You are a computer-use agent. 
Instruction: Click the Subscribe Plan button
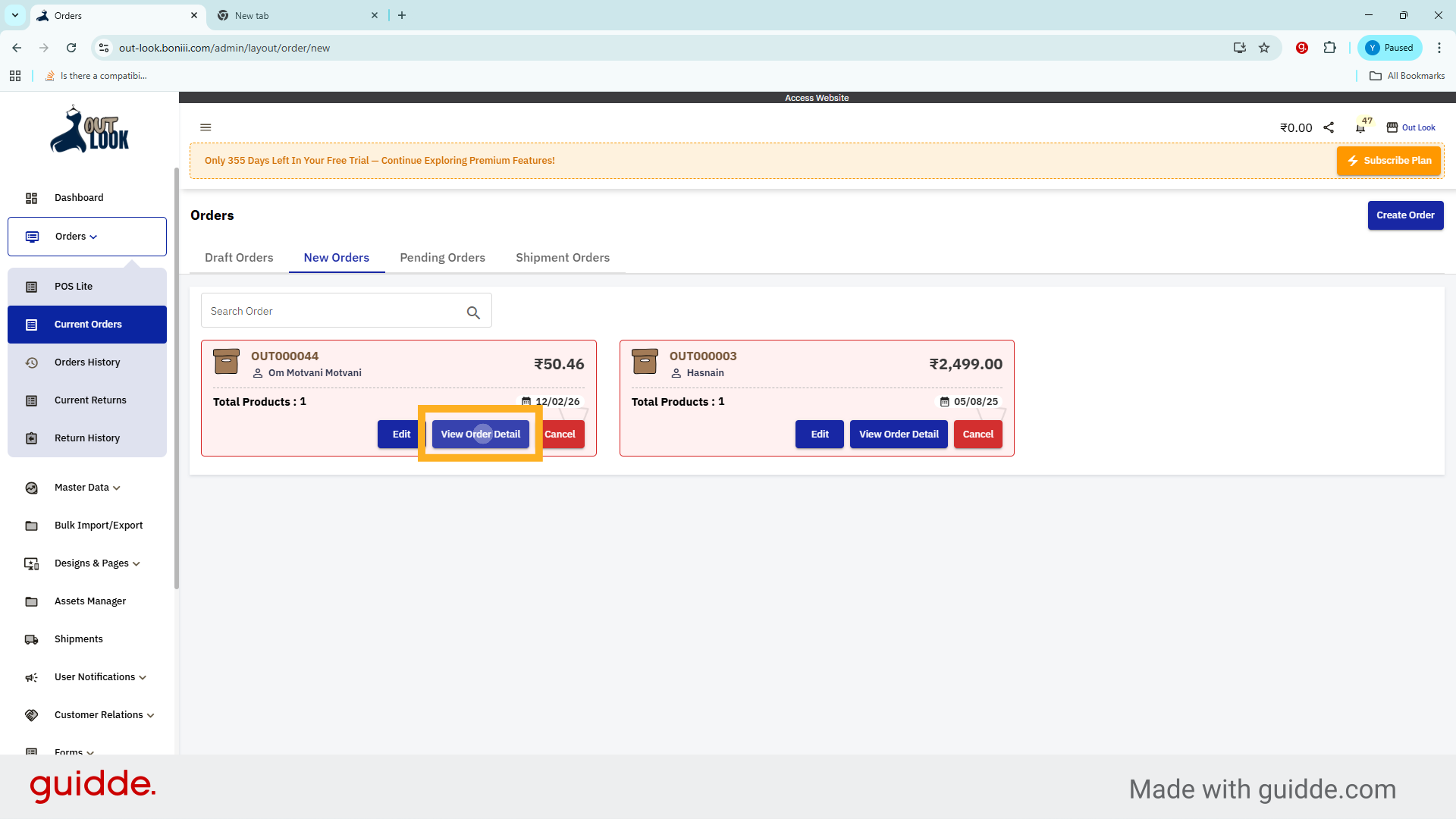1389,161
